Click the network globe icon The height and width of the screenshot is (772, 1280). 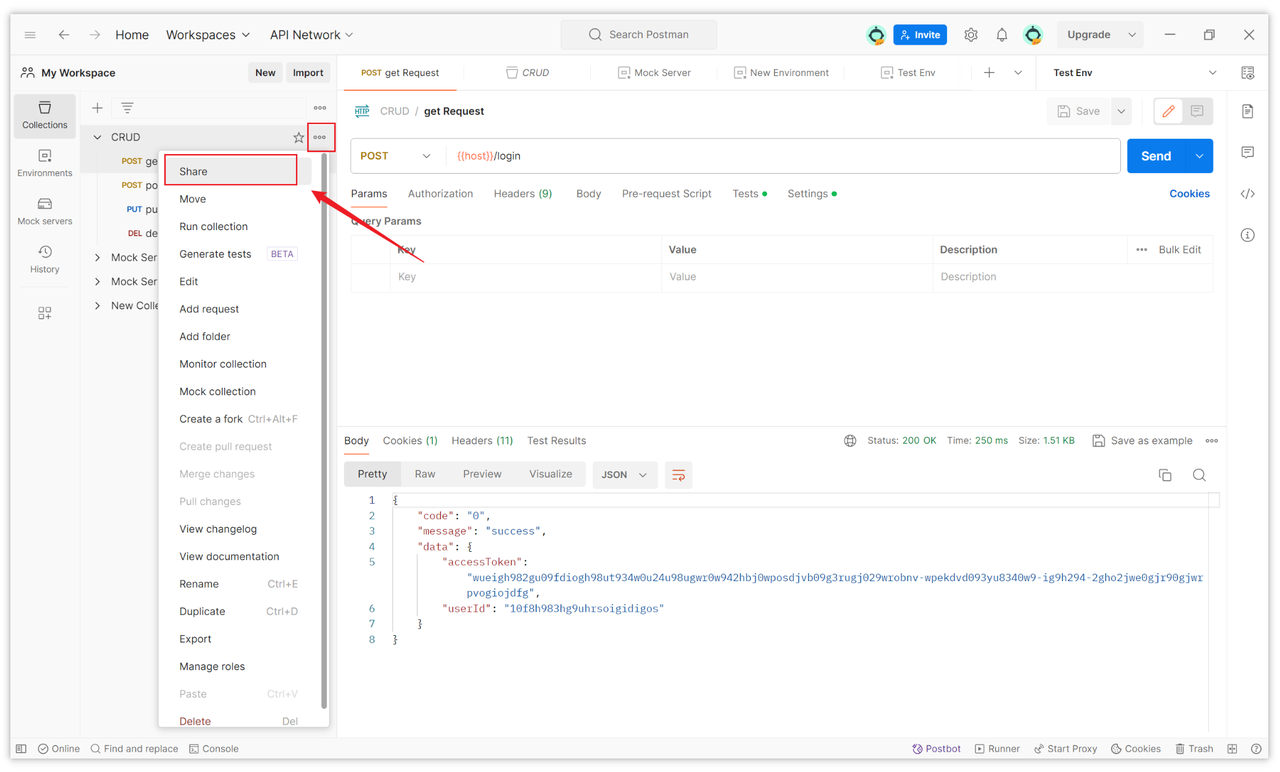point(850,441)
